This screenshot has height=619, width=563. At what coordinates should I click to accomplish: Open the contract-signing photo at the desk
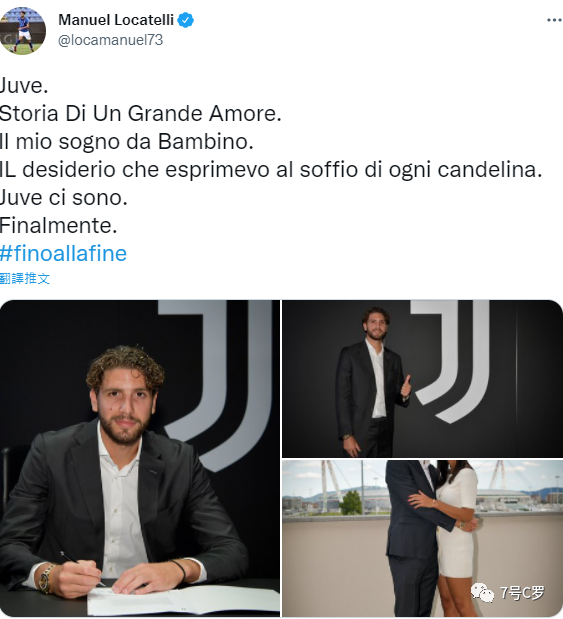(x=140, y=458)
